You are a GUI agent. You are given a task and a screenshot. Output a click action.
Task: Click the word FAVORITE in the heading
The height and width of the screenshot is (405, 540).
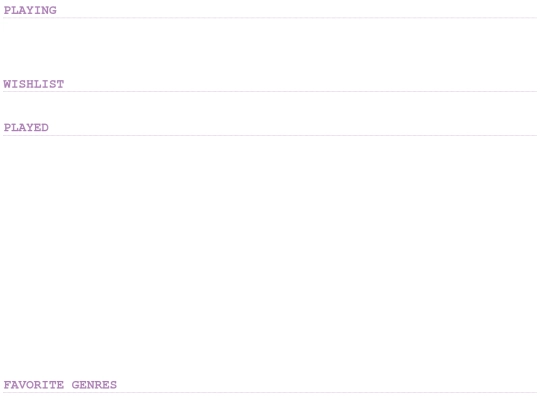34,385
